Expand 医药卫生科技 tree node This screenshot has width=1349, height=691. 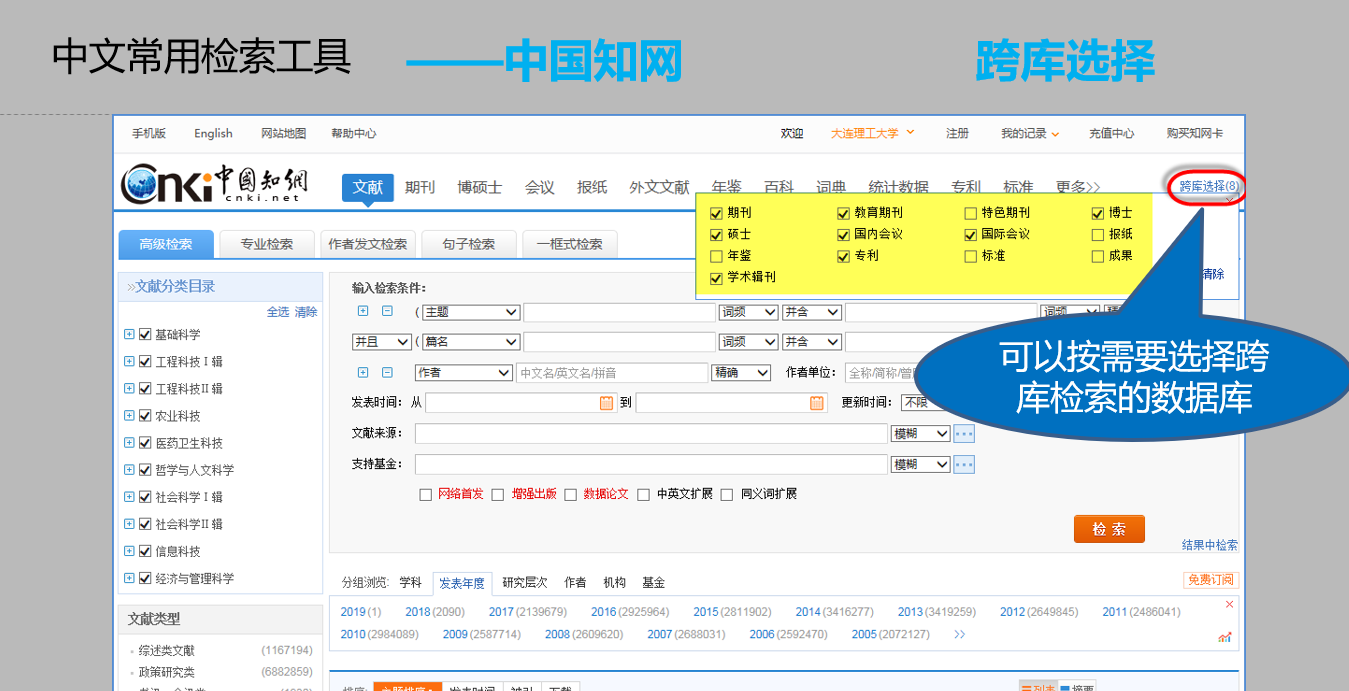point(129,442)
